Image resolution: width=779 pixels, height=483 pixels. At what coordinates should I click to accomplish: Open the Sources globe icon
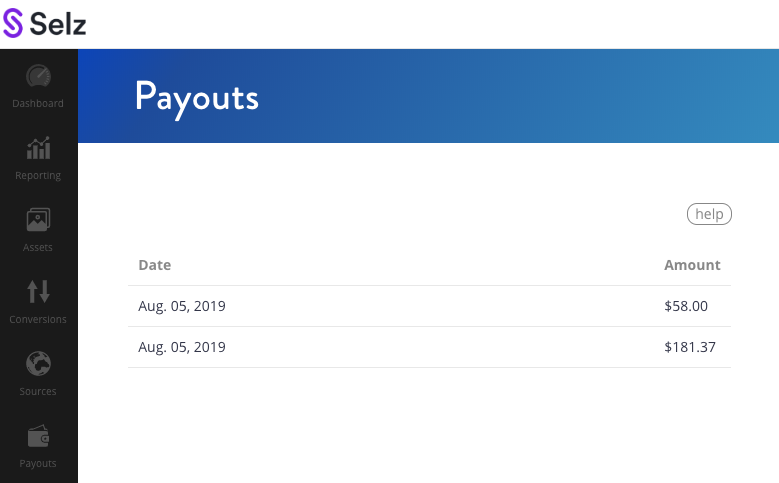tap(38, 364)
